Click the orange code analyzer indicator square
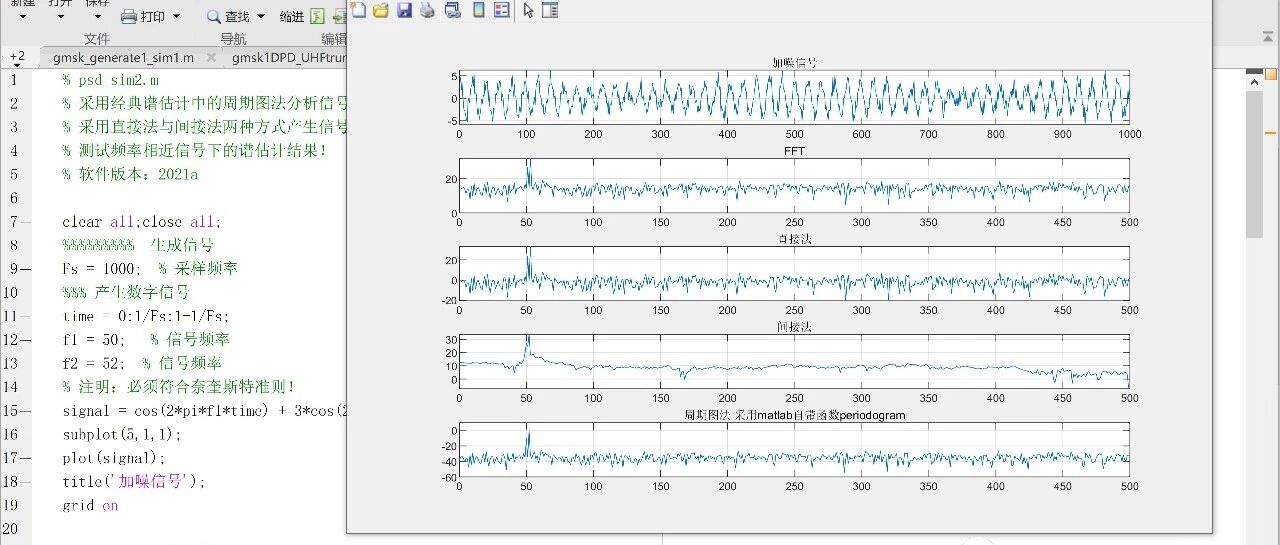 (1270, 74)
